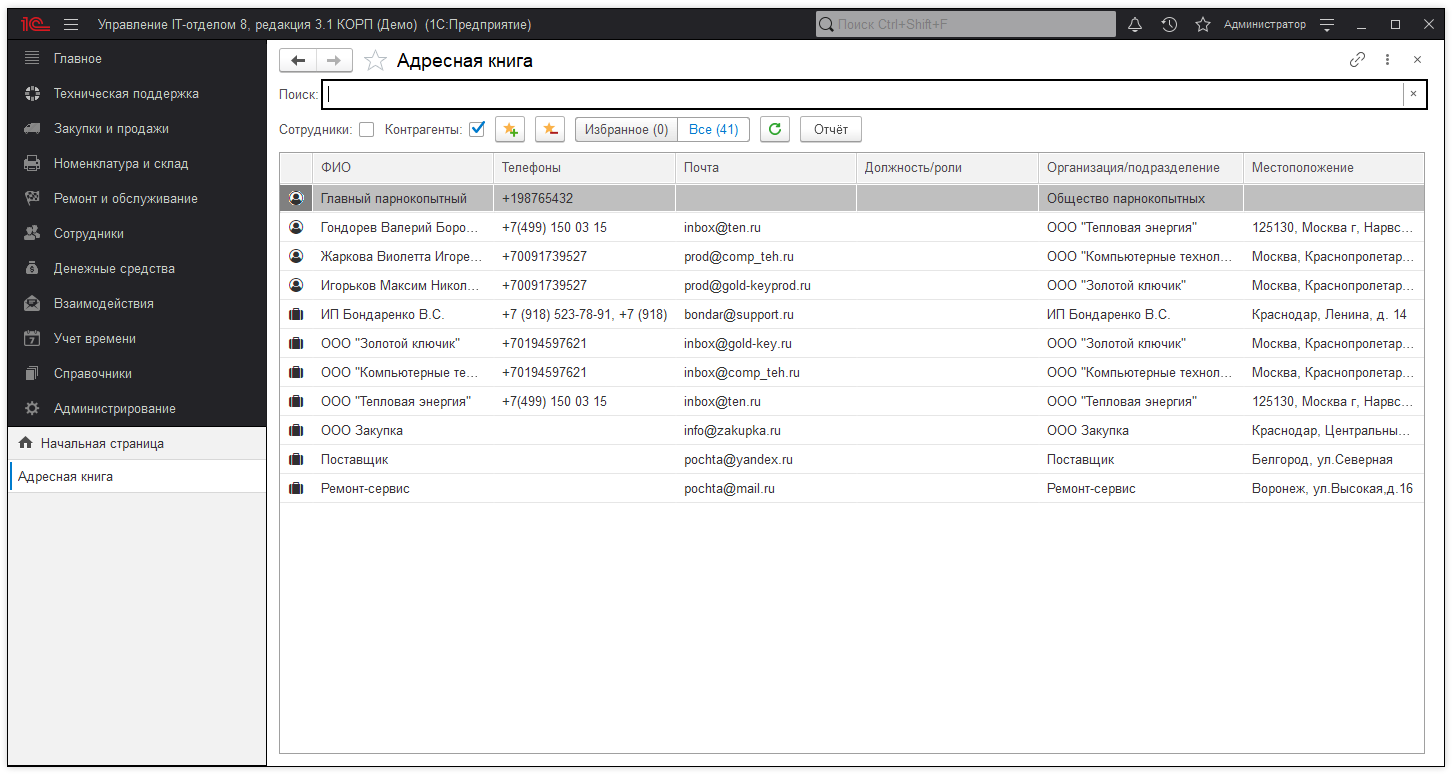
Task: Uncheck the Контрагенты checkbox
Action: 477,129
